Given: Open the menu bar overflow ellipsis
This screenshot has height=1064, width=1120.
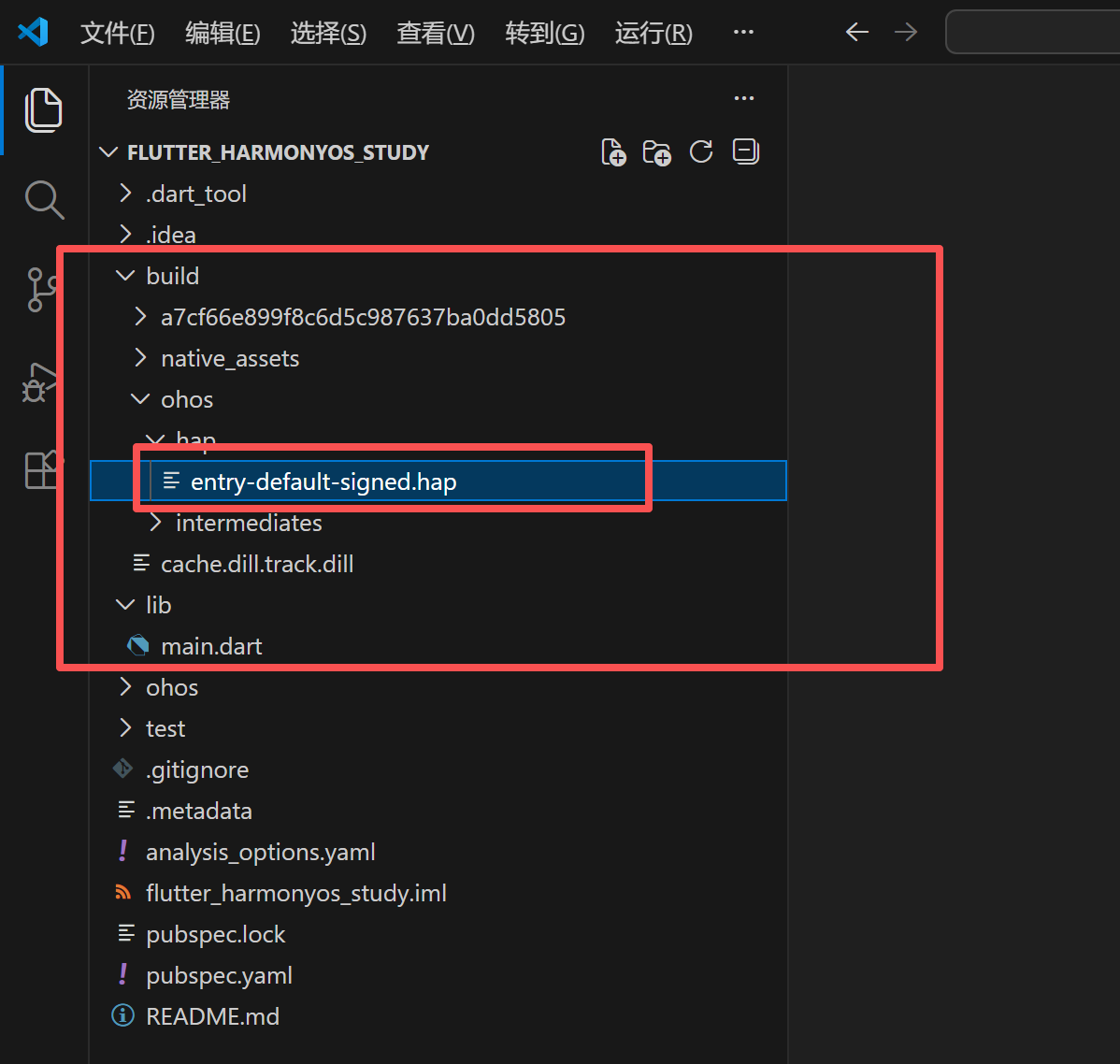Looking at the screenshot, I should pyautogui.click(x=743, y=32).
